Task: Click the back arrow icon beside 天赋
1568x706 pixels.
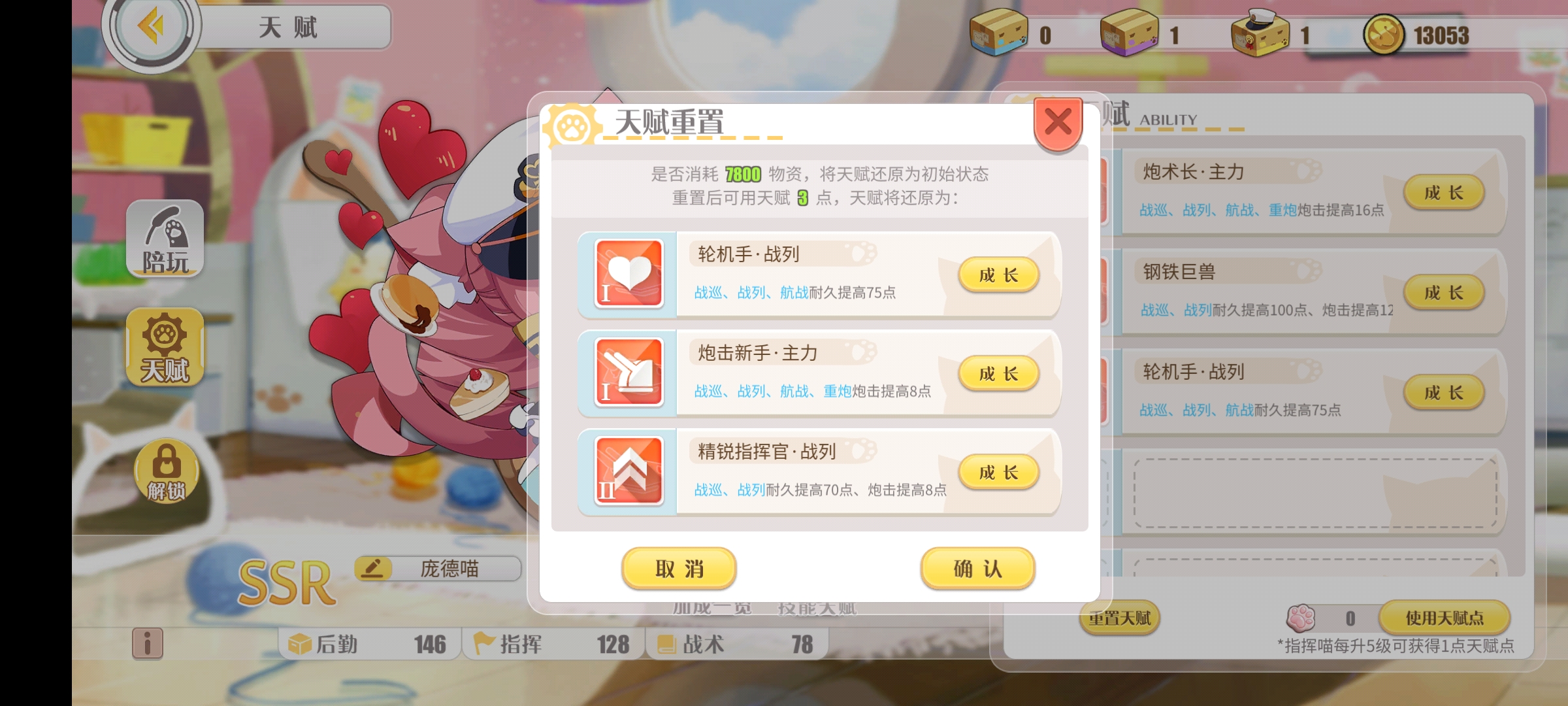Action: tap(152, 26)
